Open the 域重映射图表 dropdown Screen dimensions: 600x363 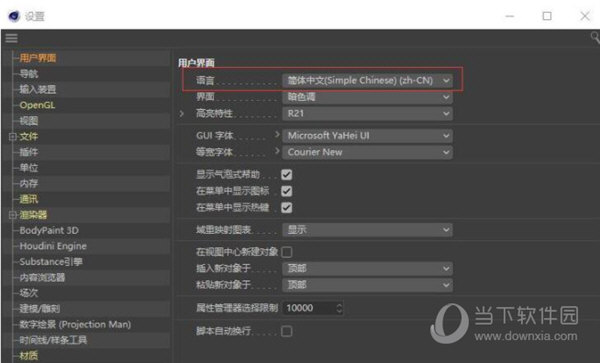[367, 230]
